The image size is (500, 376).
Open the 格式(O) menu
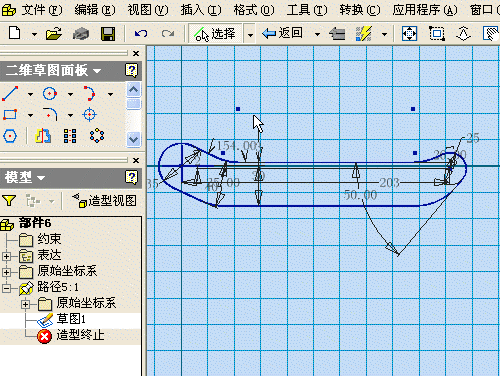(254, 10)
